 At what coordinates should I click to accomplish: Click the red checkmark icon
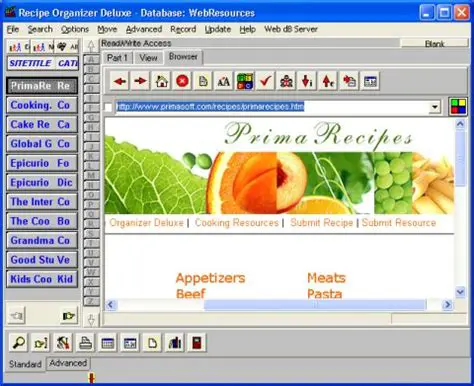[266, 81]
